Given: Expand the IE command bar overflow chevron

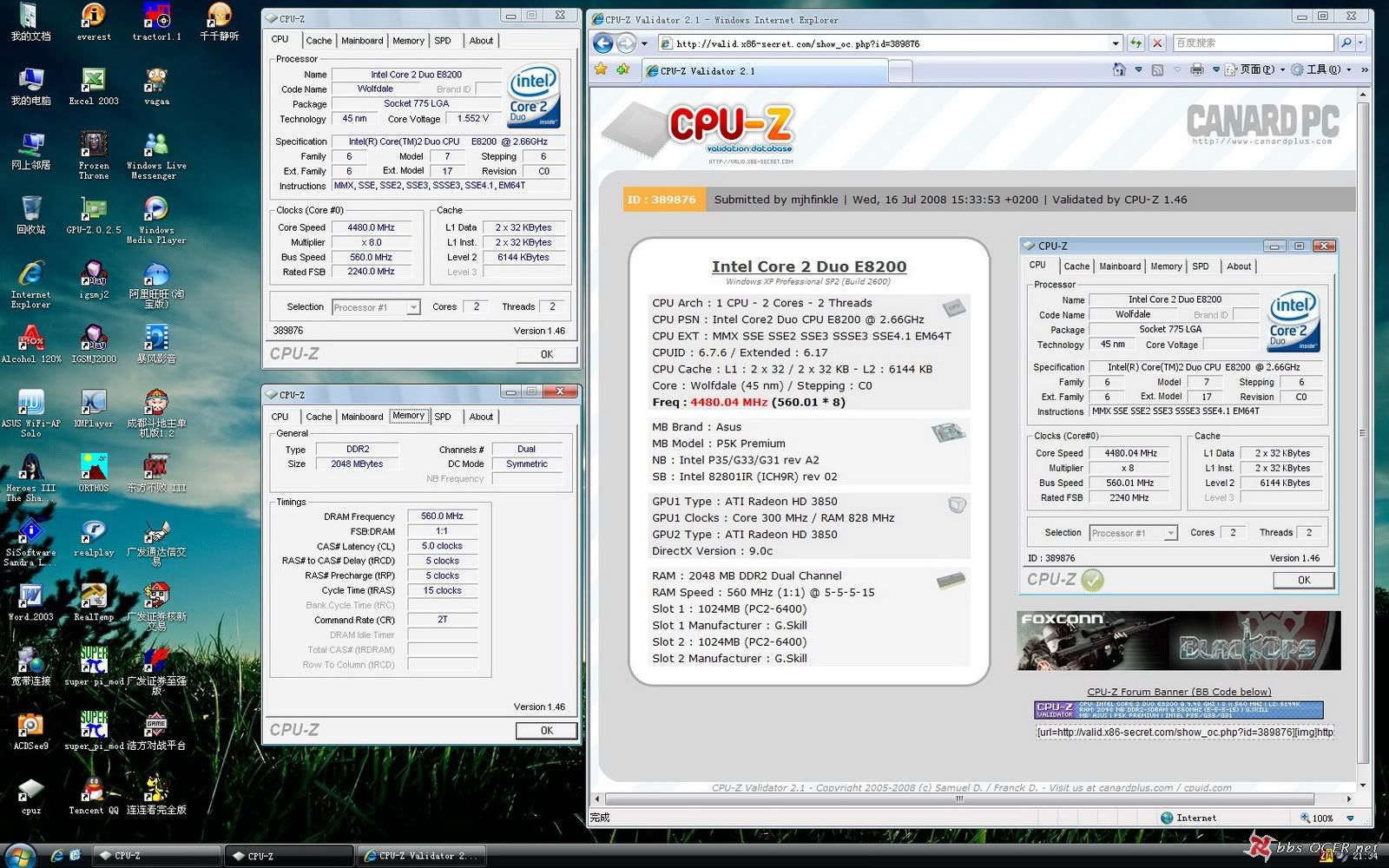Looking at the screenshot, I should coord(1364,69).
